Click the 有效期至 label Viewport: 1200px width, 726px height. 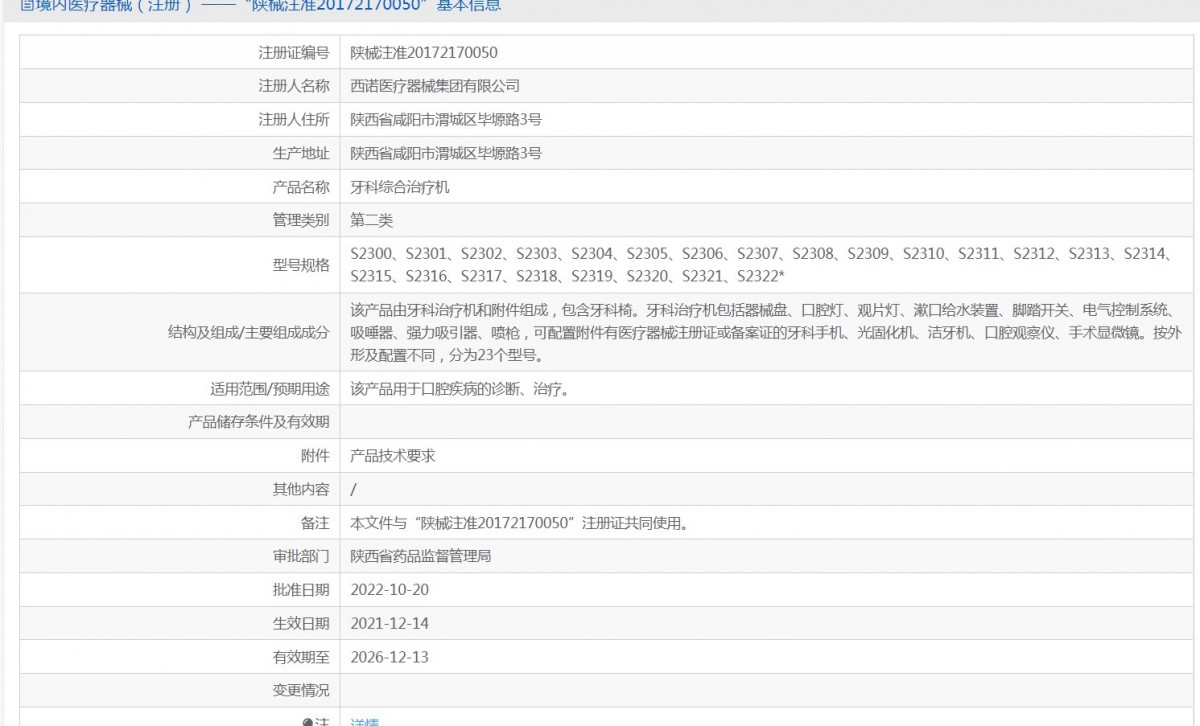point(300,657)
